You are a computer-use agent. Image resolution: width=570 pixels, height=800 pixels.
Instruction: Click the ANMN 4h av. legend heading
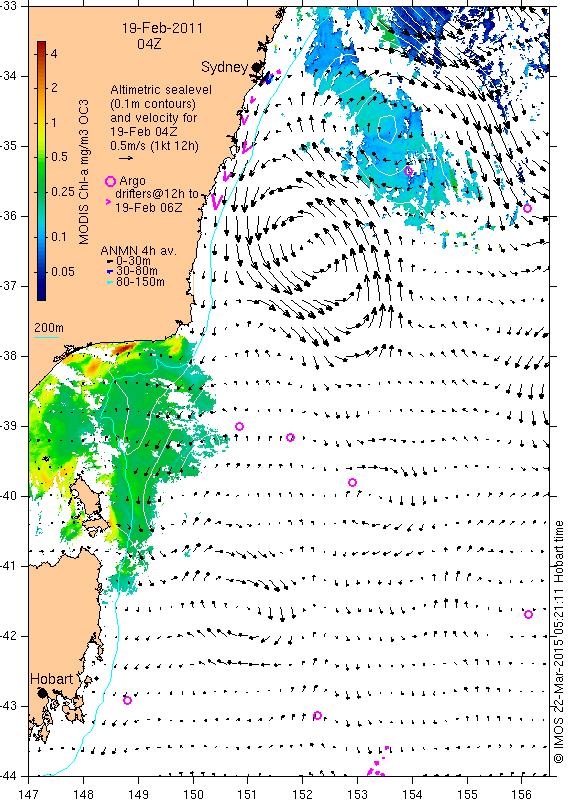138,251
